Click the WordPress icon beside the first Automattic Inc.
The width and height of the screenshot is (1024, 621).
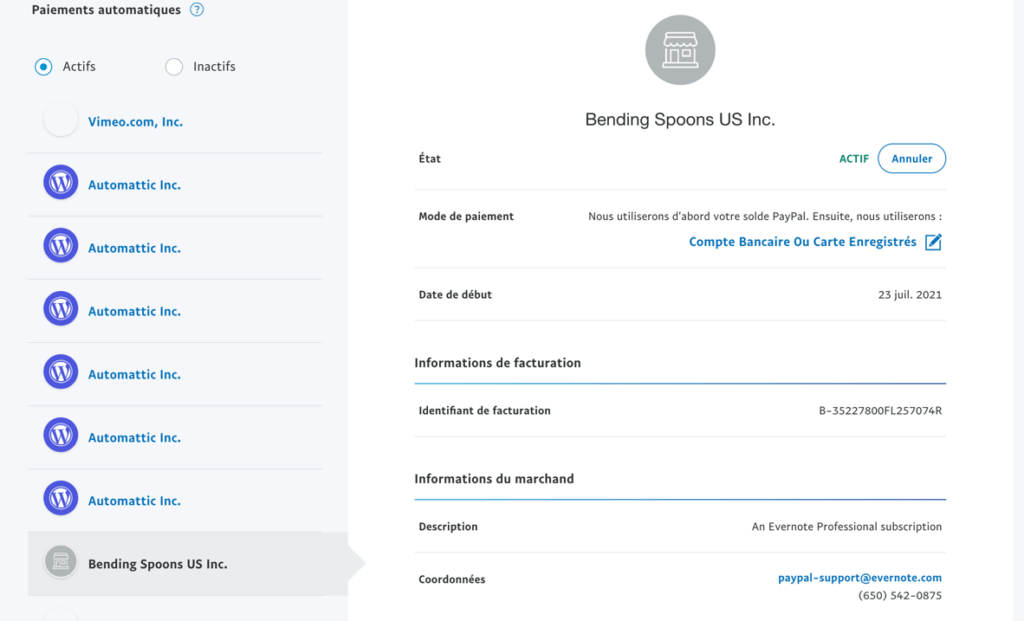(x=60, y=183)
